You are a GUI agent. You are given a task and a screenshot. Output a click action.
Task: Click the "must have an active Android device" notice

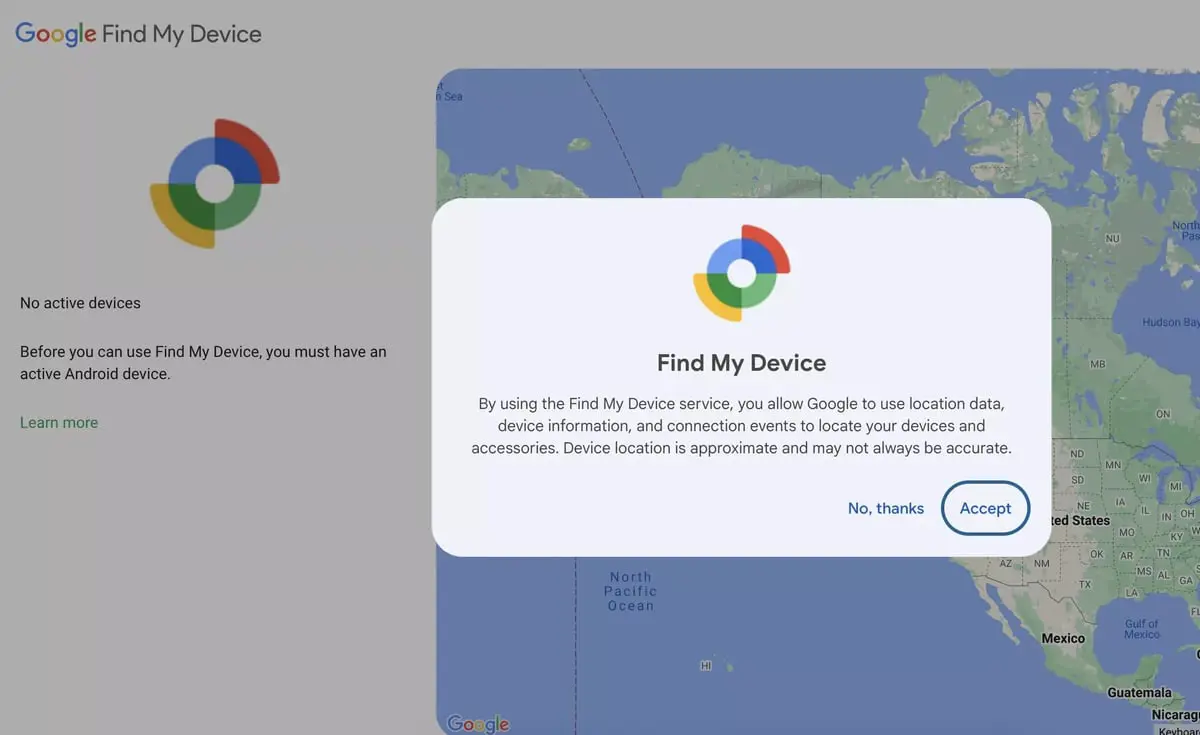coord(203,363)
